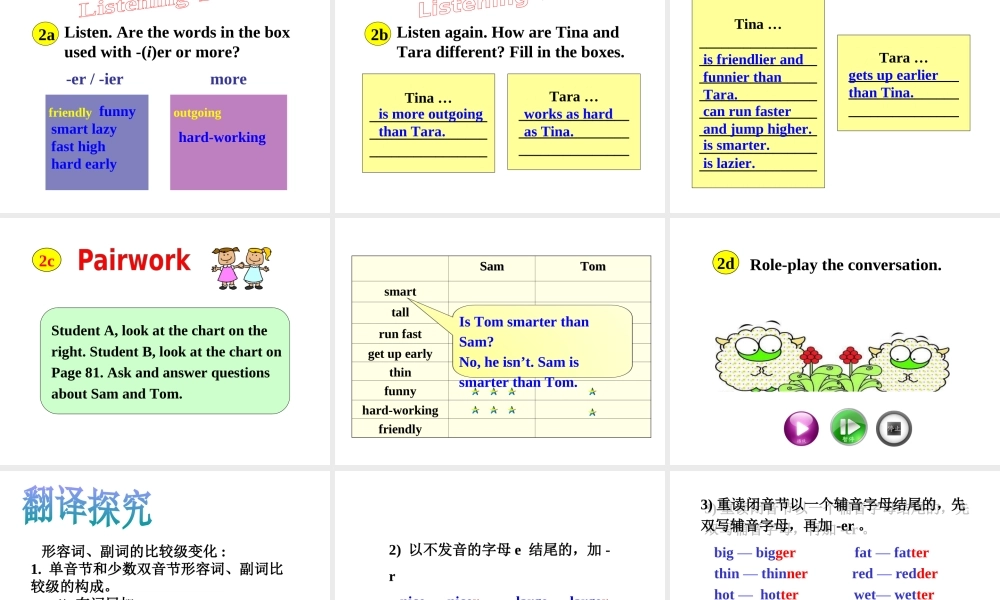Click the 'Listen again. How are Tina and' instruction

click(x=508, y=33)
